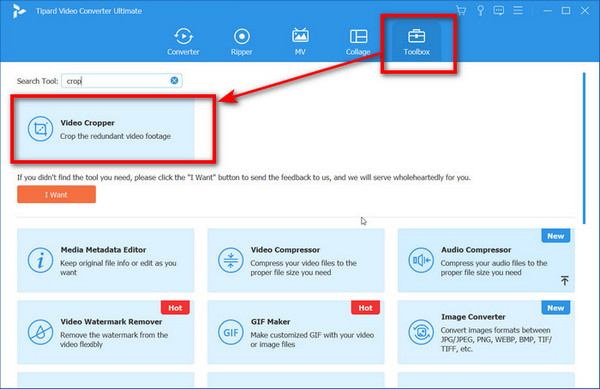Open the Video Cropper tool
Viewport: 600px width, 389px height.
[x=106, y=129]
